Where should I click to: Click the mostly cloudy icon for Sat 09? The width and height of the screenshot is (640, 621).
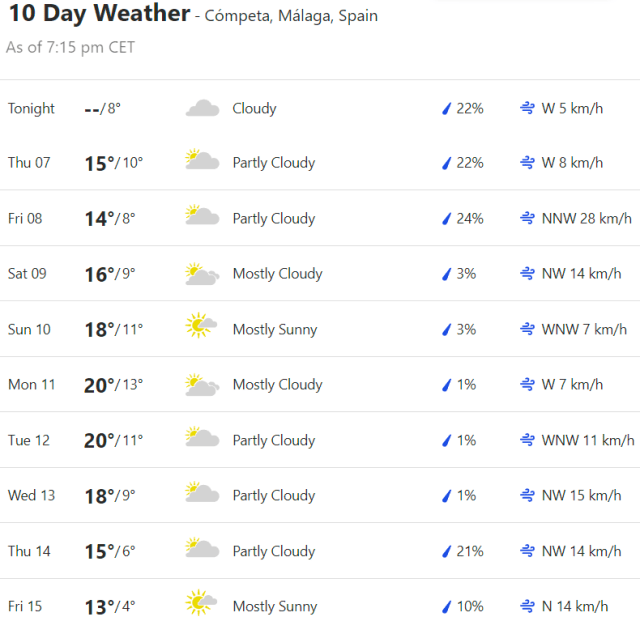pyautogui.click(x=202, y=274)
